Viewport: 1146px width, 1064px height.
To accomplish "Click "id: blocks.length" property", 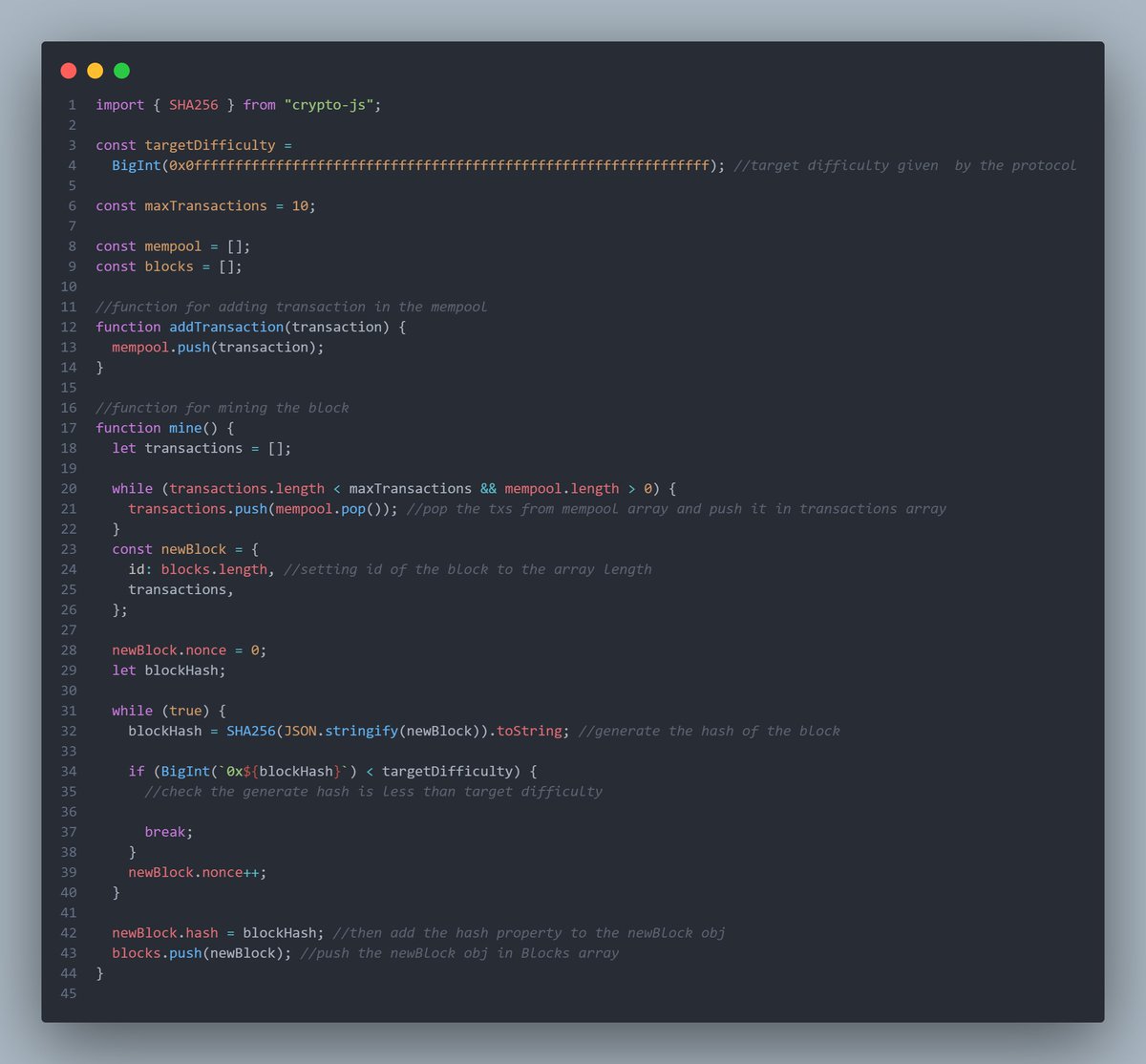I will [x=198, y=569].
